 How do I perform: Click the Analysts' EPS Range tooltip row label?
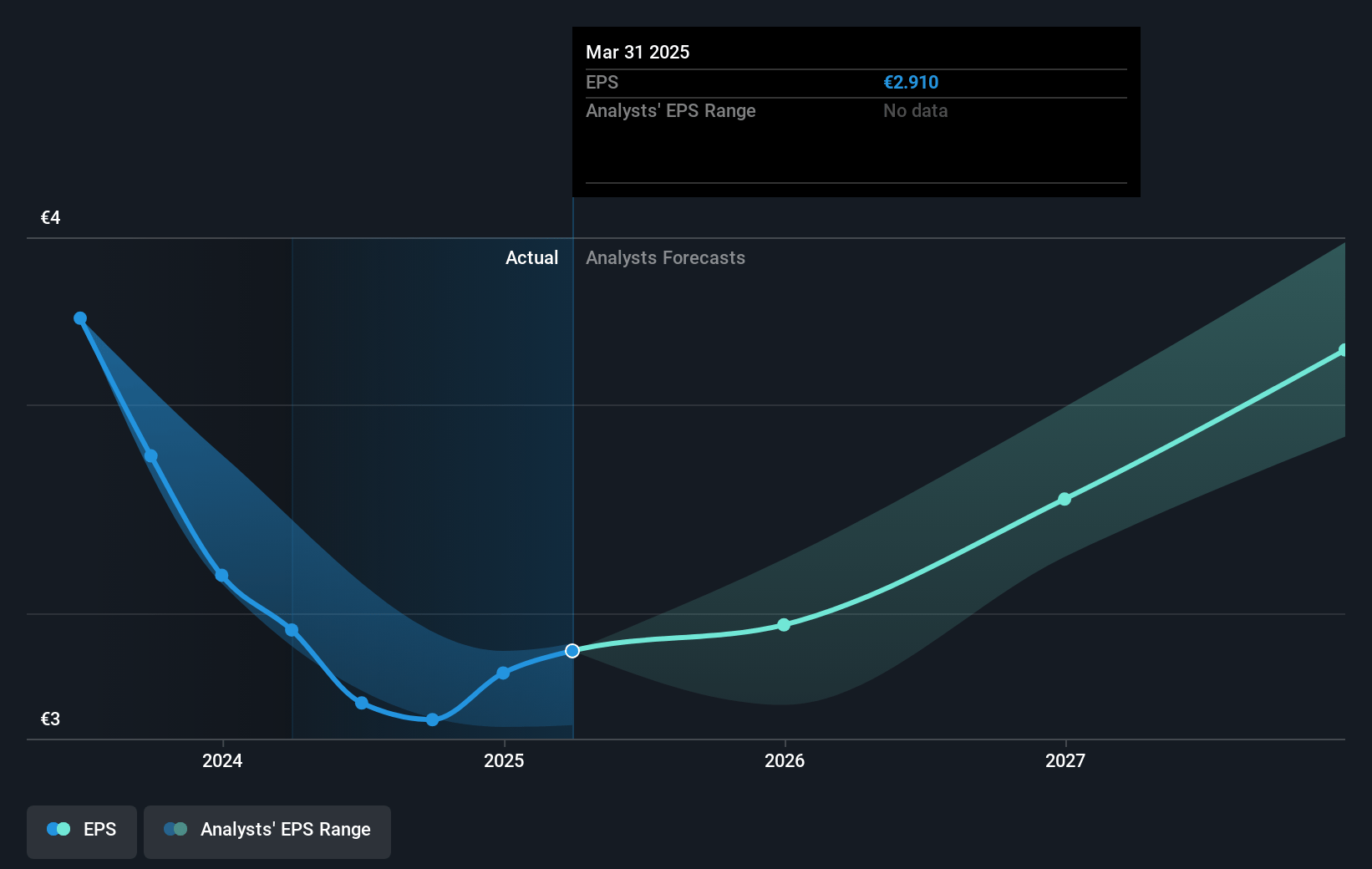point(670,111)
